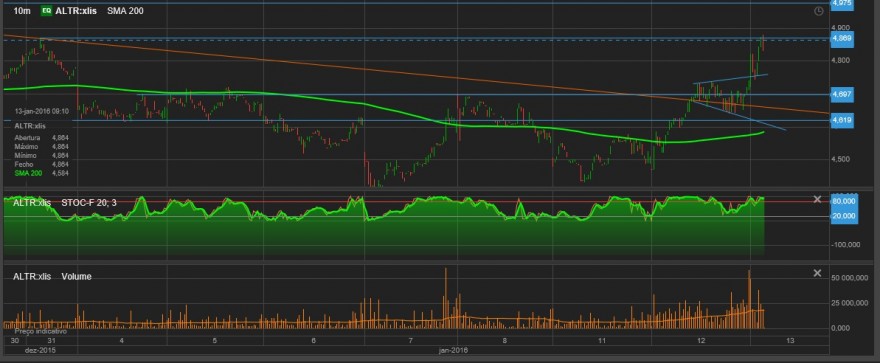Screen dimensions: 880x363
Task: Click the 20,000 stochastic level label
Action: pyautogui.click(x=844, y=217)
